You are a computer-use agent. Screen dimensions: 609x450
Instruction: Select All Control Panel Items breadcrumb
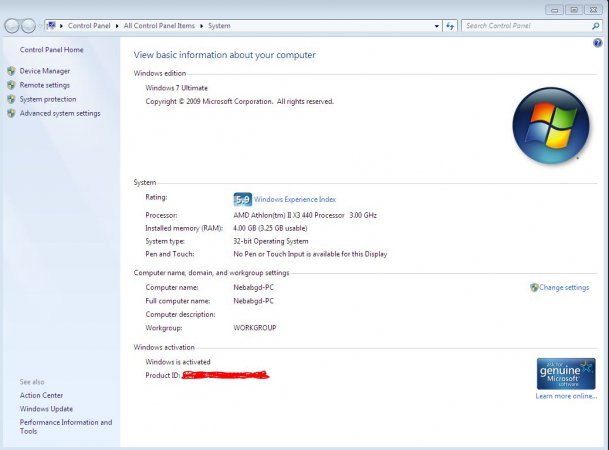tap(159, 26)
